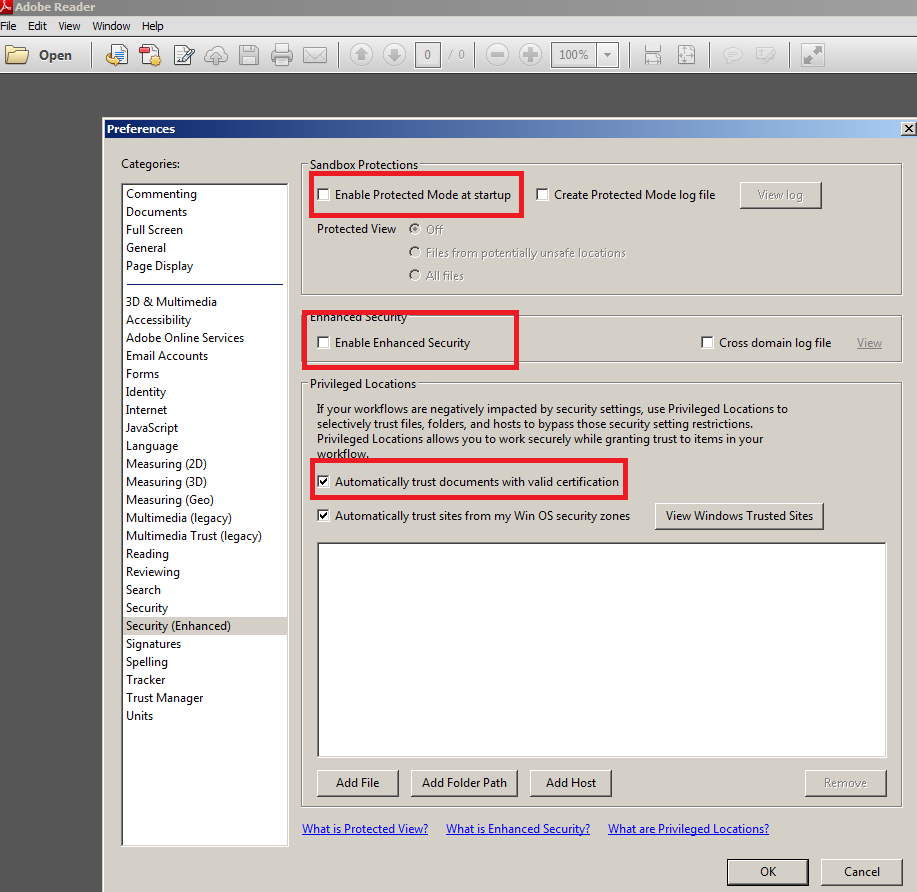Screen dimensions: 917x892
Task: Open the Edit menu
Action: pyautogui.click(x=37, y=26)
